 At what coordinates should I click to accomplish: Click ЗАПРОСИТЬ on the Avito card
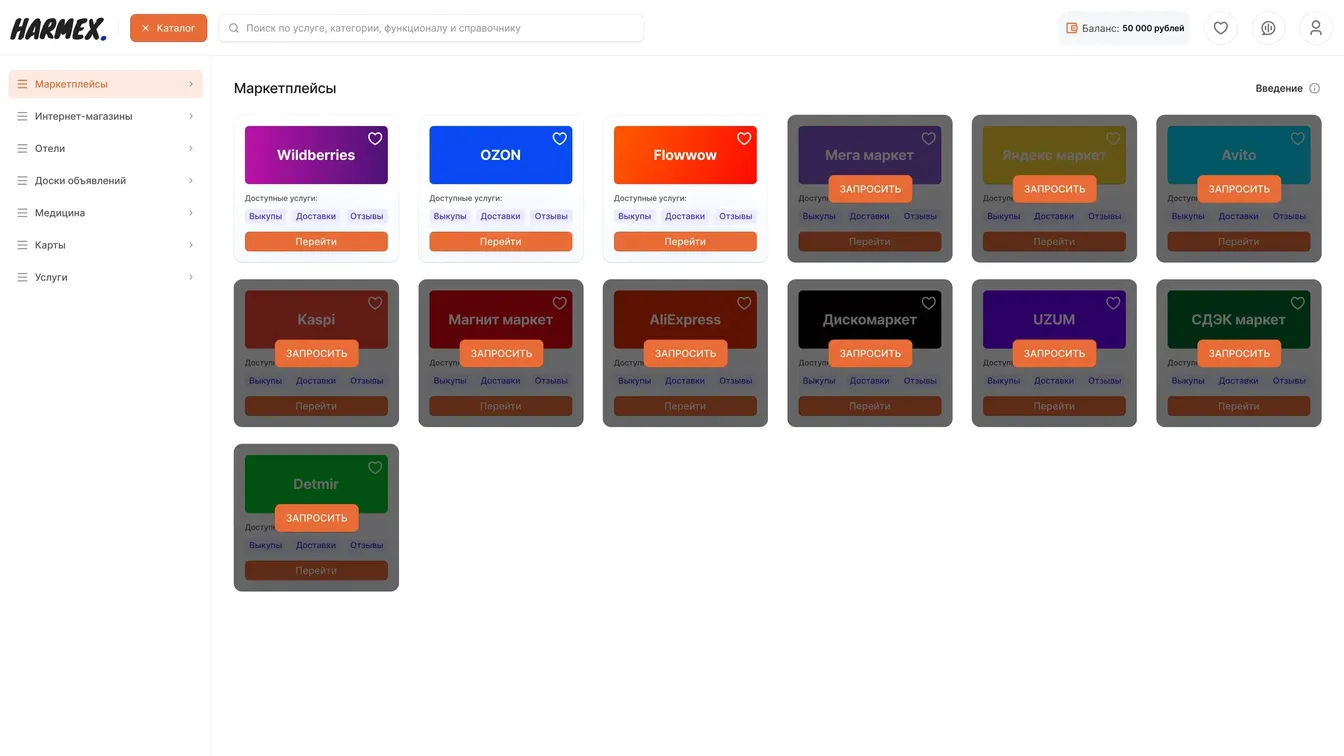click(x=1238, y=189)
